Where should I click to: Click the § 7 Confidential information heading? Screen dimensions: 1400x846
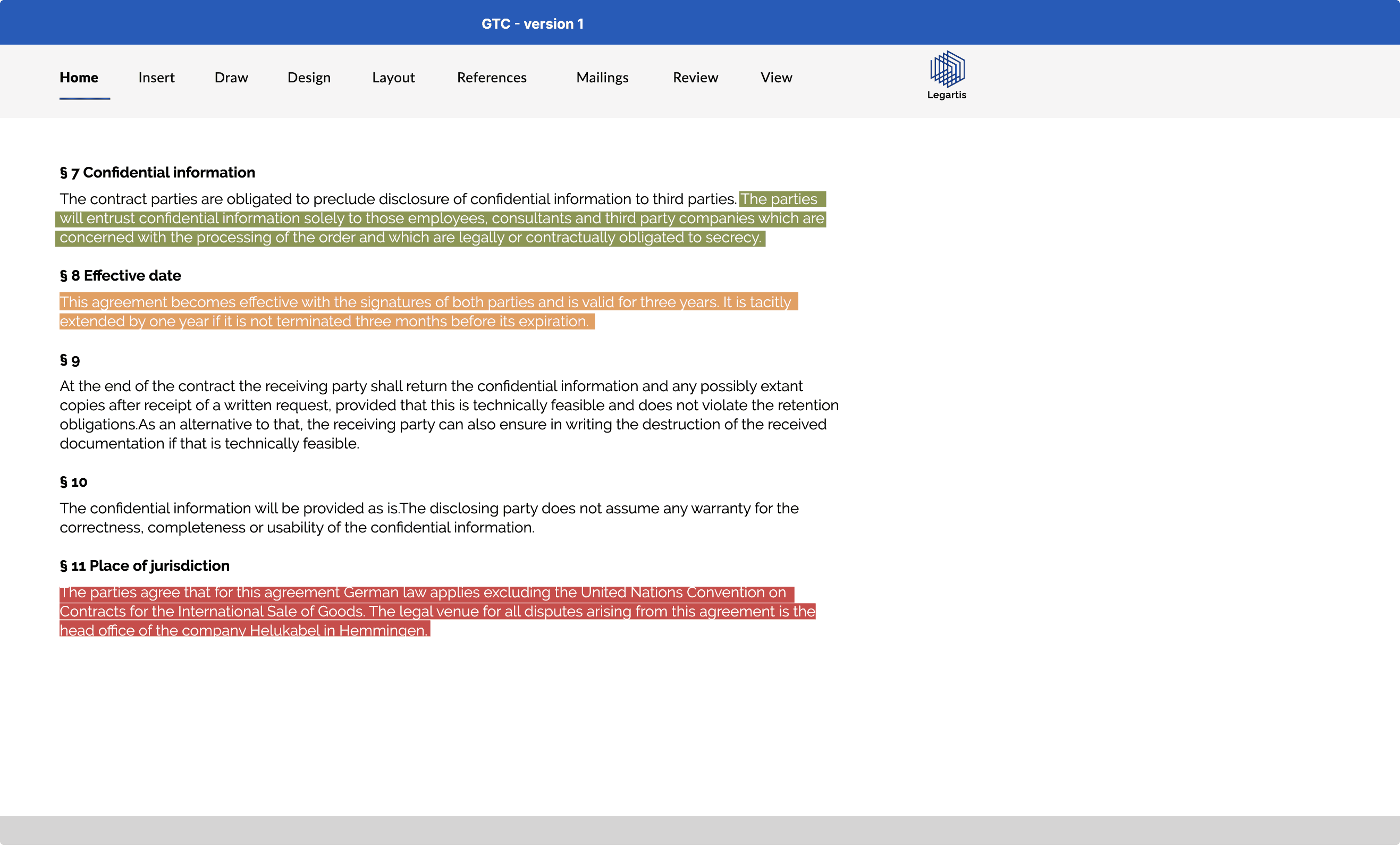[x=157, y=173]
